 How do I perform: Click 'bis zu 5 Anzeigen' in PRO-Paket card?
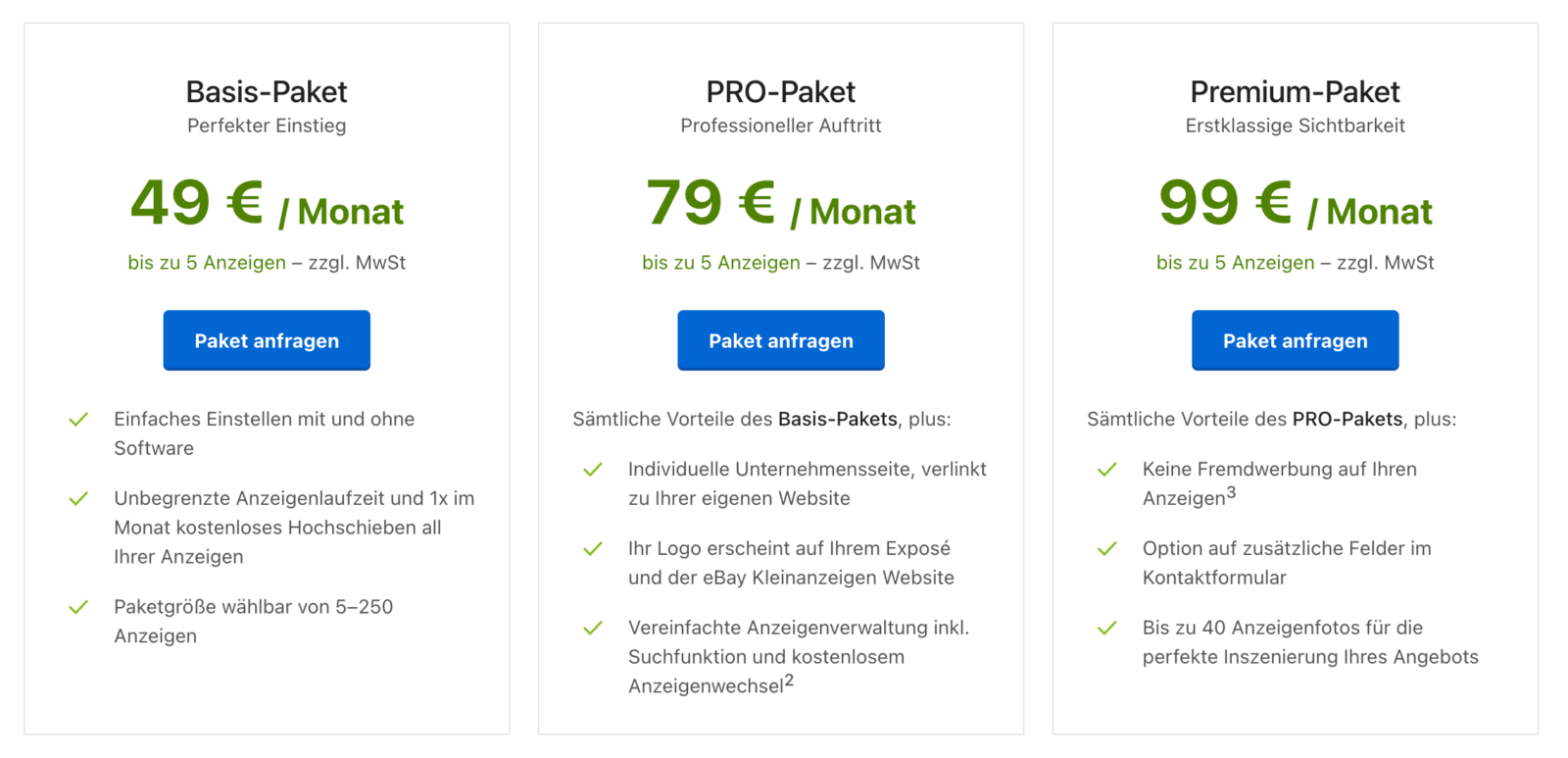721,263
